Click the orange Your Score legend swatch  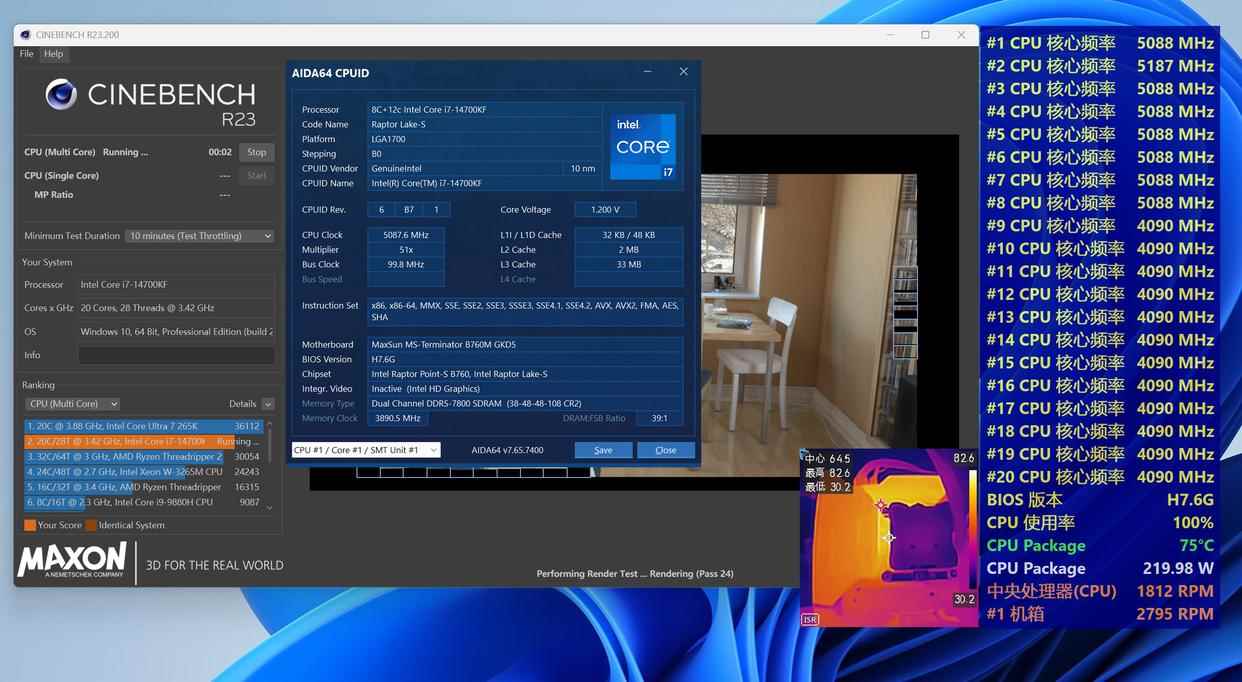30,525
